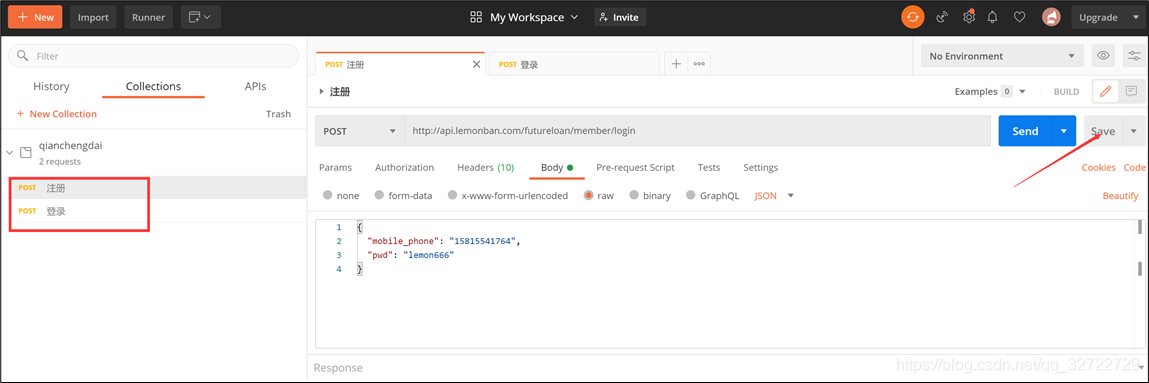Click the request URL field
Screen dimensions: 1149x383
698,131
